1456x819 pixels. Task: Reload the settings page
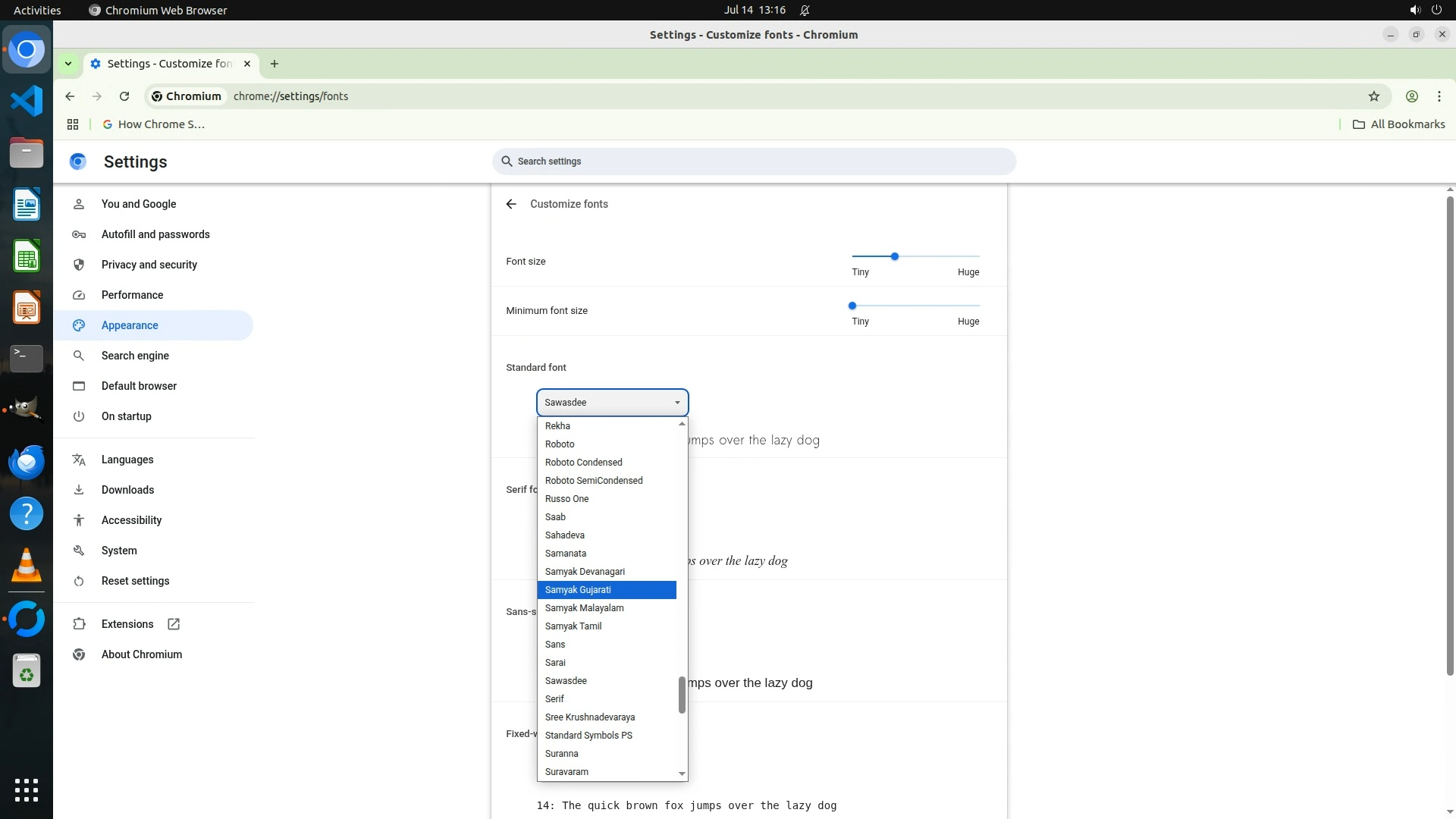point(124,96)
